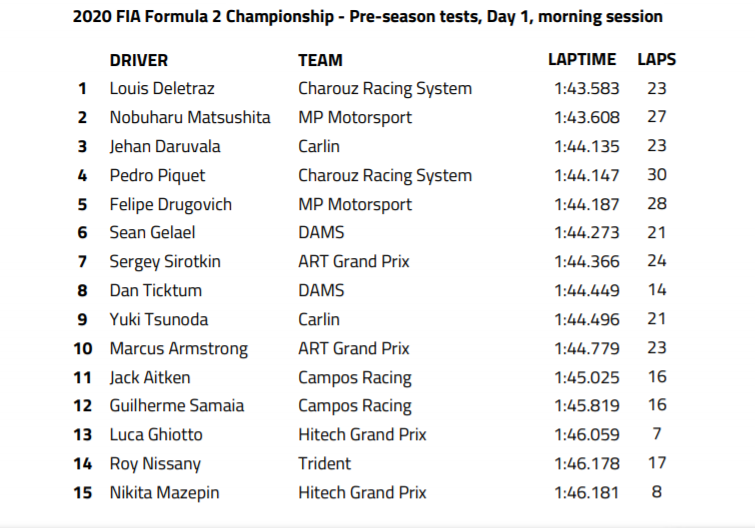Click the LAPS column header

coord(657,60)
